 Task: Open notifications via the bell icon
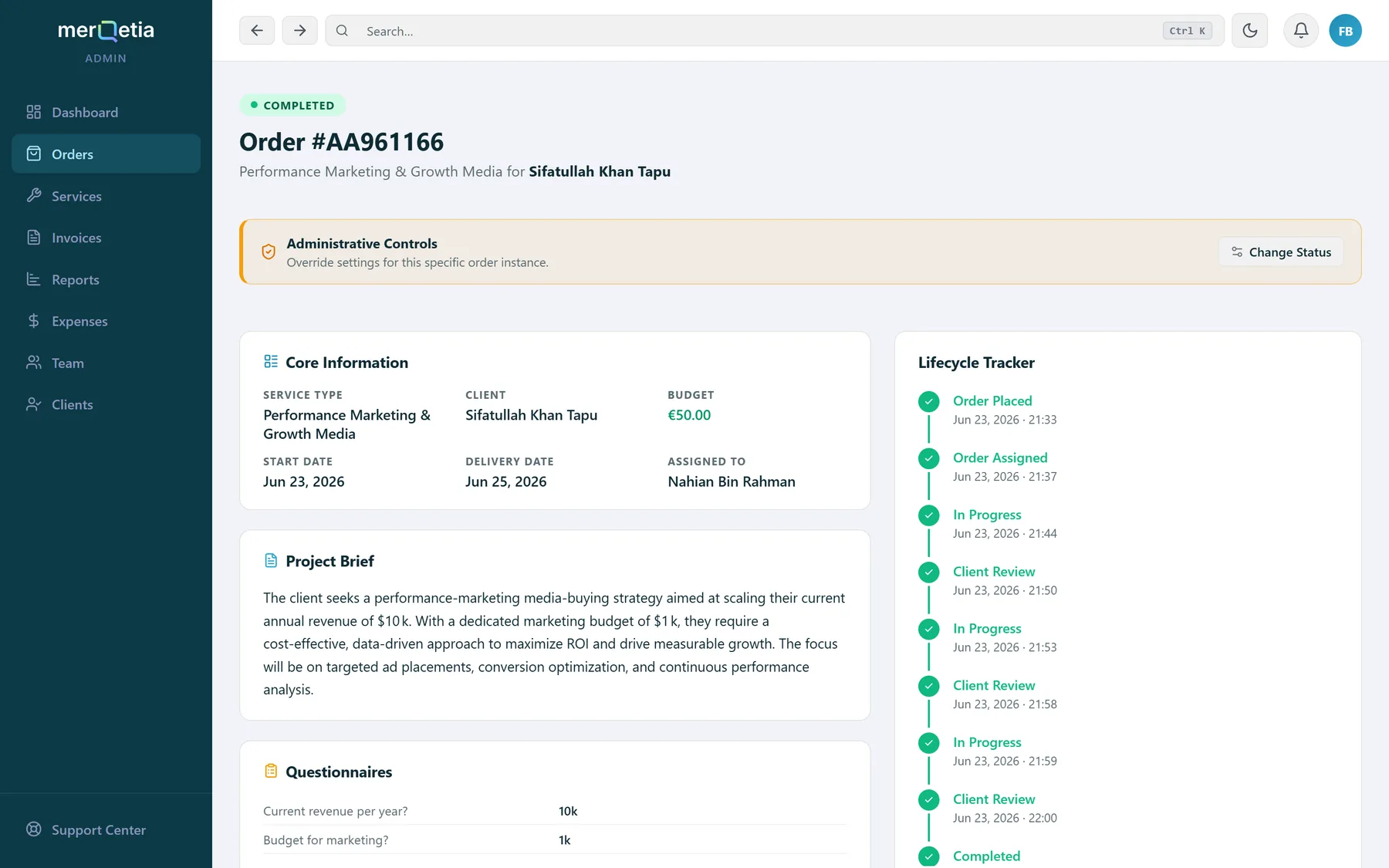pyautogui.click(x=1301, y=31)
